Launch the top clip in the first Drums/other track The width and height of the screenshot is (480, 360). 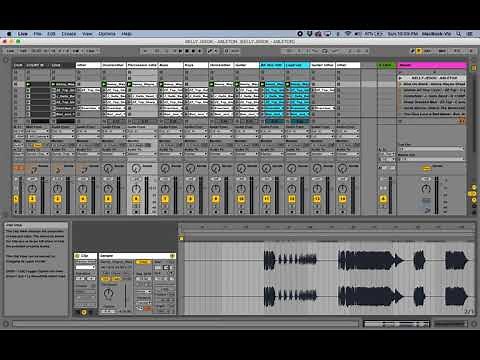pyautogui.click(x=104, y=84)
